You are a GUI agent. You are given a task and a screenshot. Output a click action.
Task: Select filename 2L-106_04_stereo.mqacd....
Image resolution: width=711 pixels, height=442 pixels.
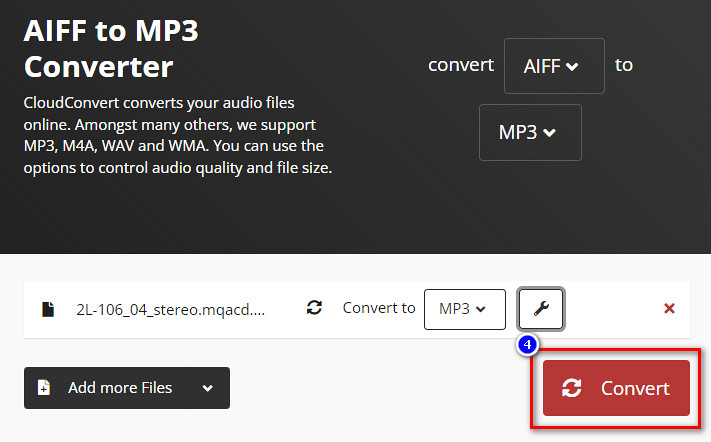pyautogui.click(x=170, y=310)
